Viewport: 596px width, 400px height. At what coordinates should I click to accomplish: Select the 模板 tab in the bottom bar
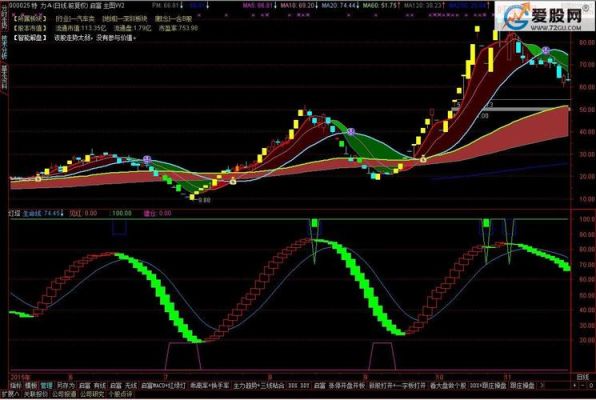tap(31, 385)
